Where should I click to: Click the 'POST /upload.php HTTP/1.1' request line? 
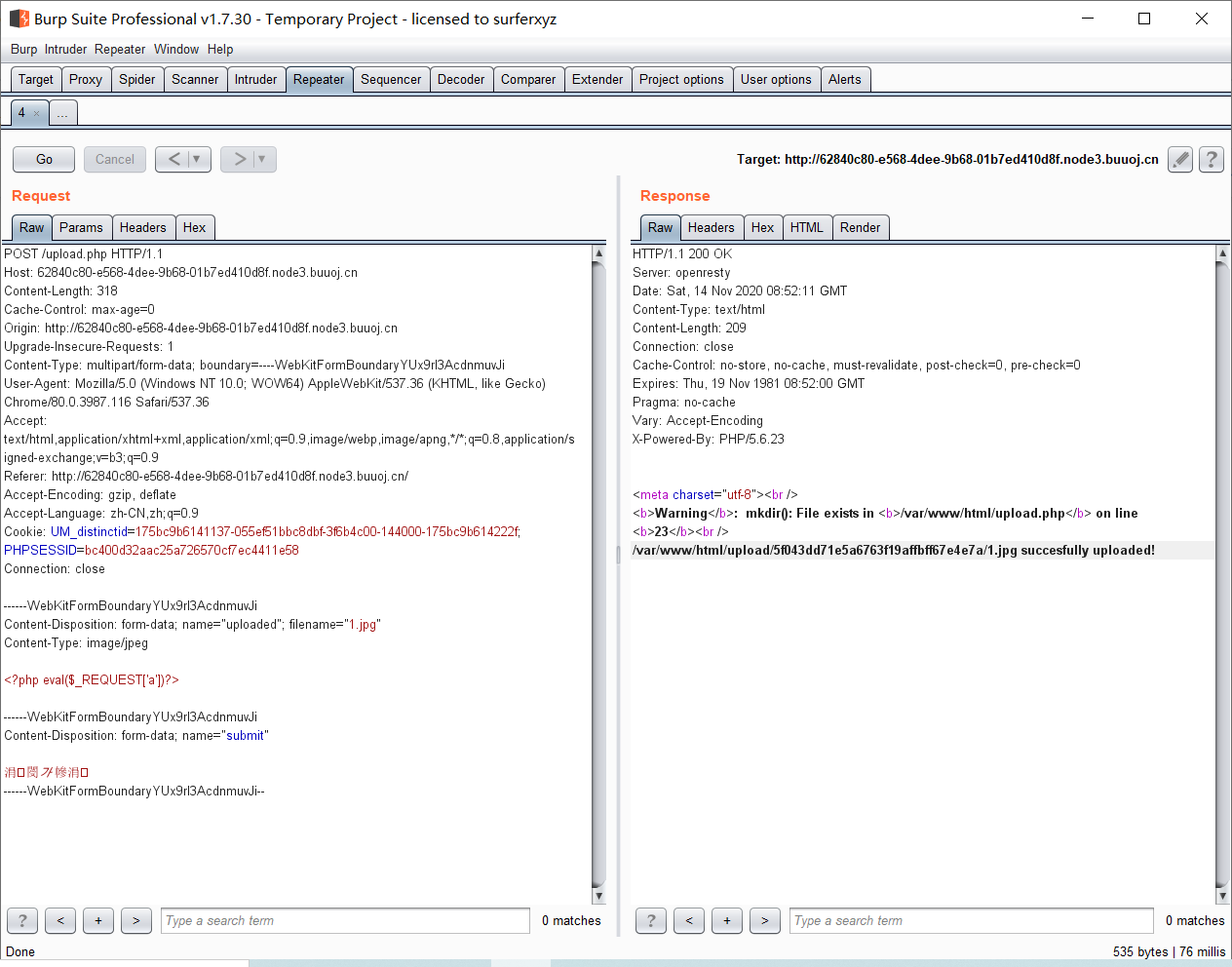[84, 253]
